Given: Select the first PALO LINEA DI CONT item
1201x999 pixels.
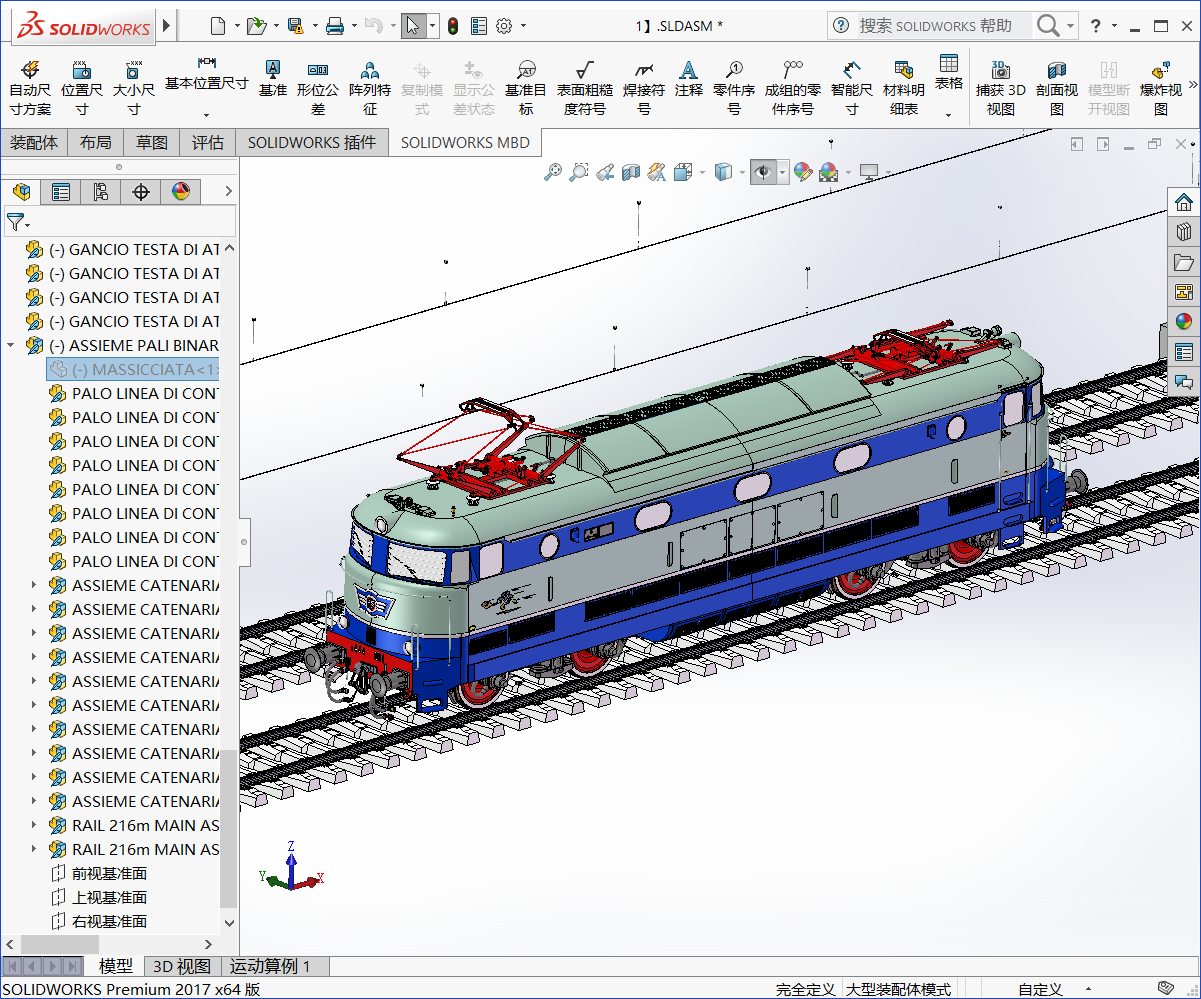Looking at the screenshot, I should point(133,393).
